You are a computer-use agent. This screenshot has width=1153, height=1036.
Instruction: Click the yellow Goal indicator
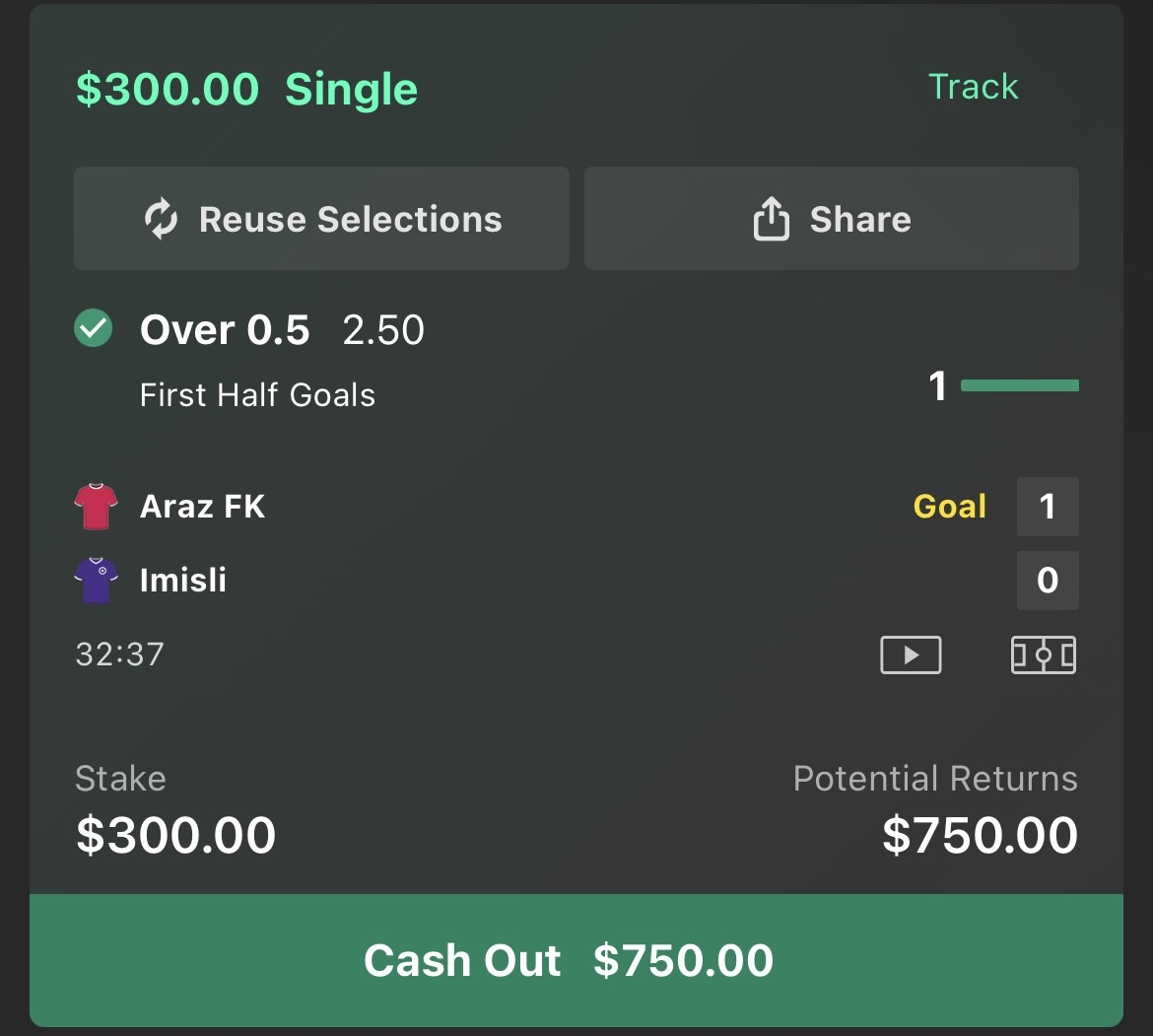[949, 507]
